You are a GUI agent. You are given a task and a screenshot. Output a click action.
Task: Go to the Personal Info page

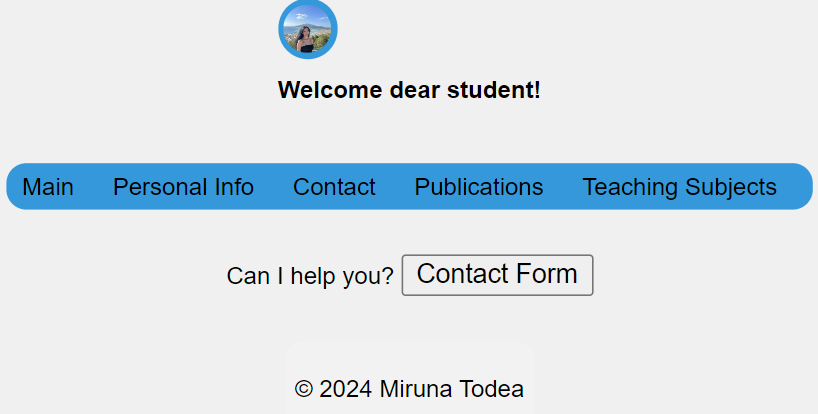coord(184,187)
